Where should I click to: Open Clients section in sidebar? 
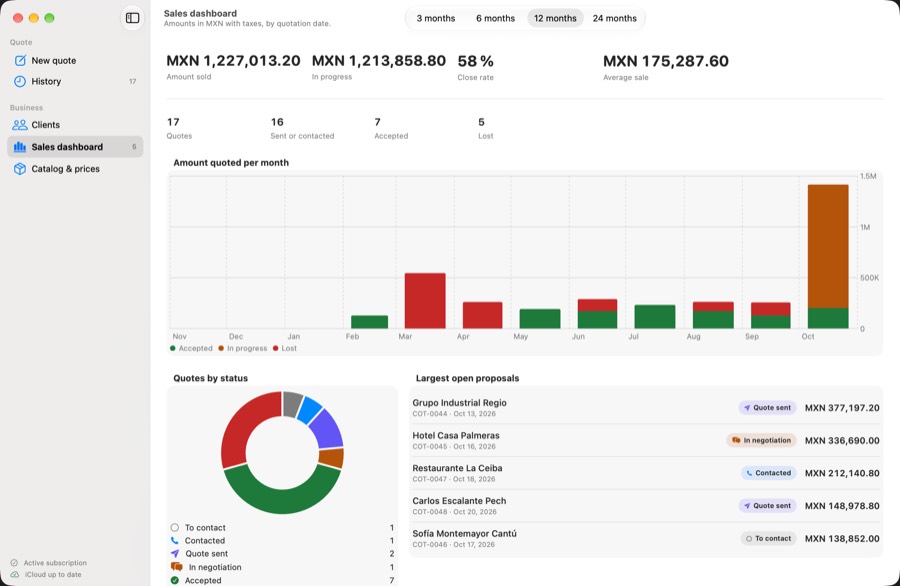[75, 125]
